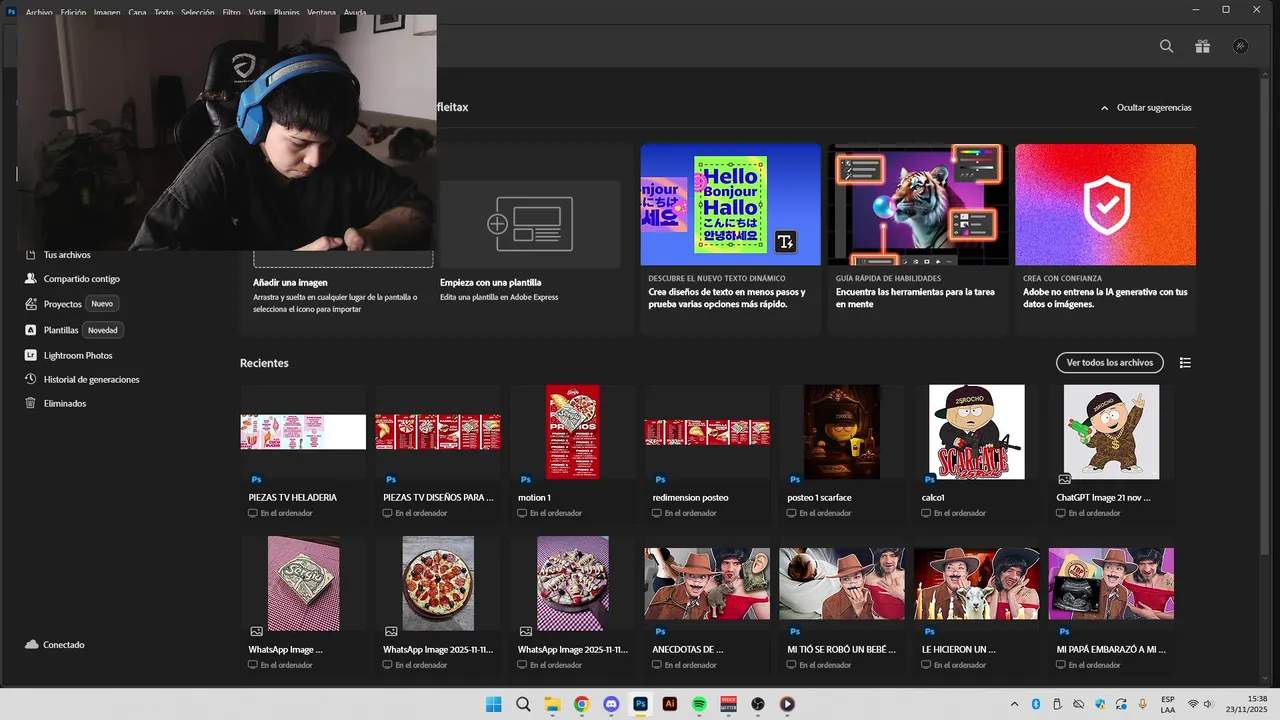Open posteo 1 scarface recent file
Viewport: 1280px width, 720px height.
[842, 455]
